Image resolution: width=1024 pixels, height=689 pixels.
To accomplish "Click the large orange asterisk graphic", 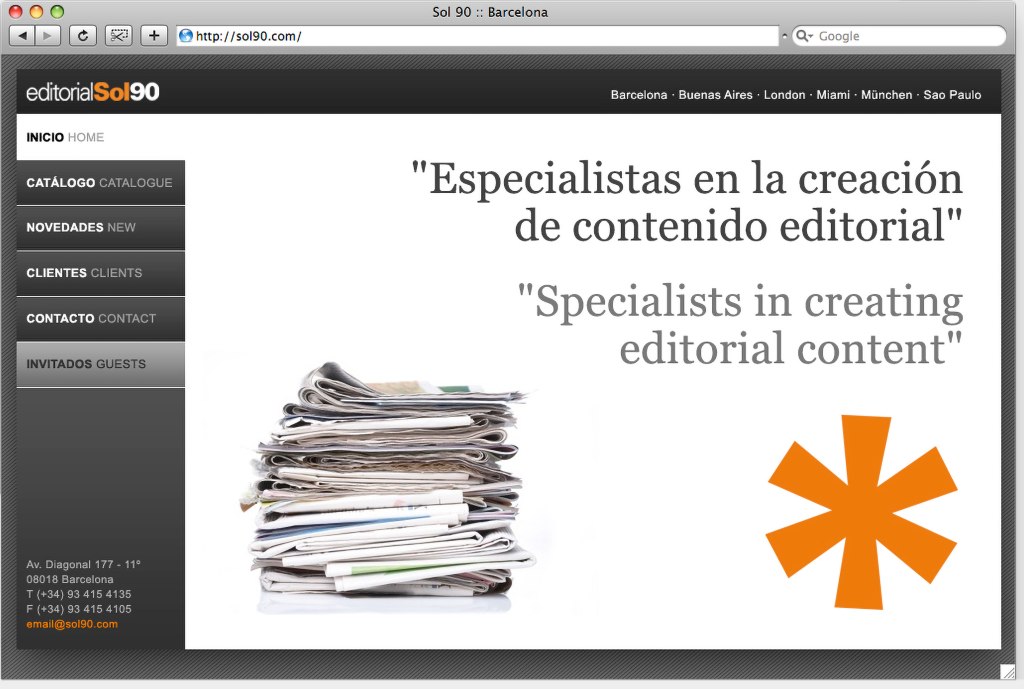I will [862, 511].
